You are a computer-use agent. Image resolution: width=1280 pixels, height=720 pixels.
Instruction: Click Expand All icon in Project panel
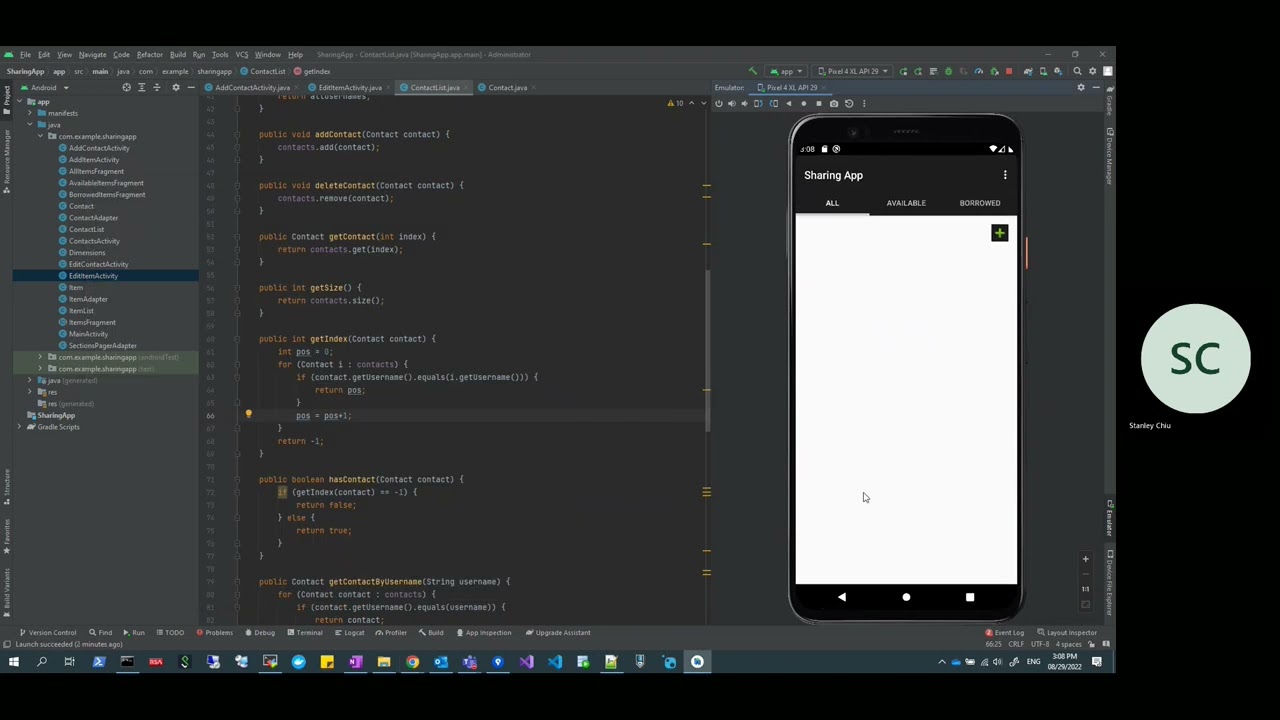click(x=141, y=88)
